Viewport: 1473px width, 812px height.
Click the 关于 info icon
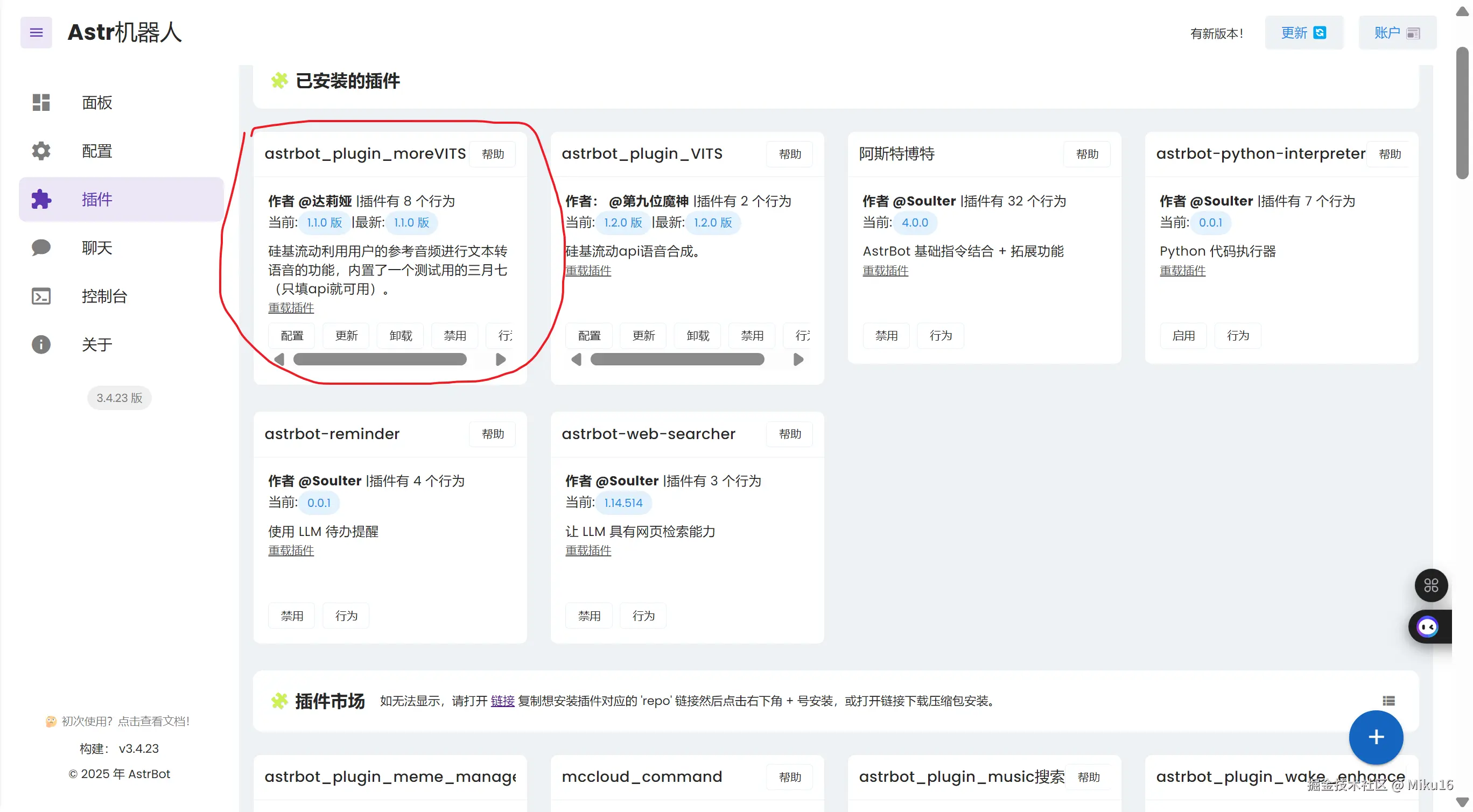point(41,344)
